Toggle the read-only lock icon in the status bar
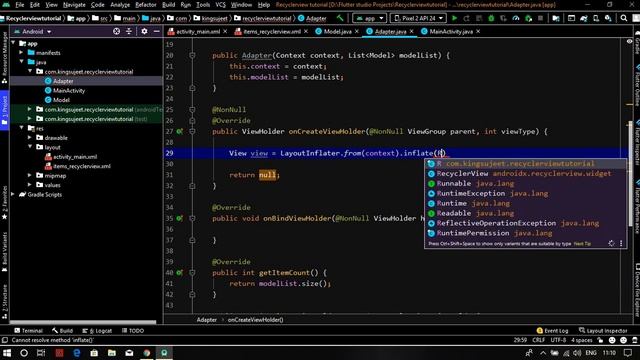The height and width of the screenshot is (360, 640). (600, 340)
